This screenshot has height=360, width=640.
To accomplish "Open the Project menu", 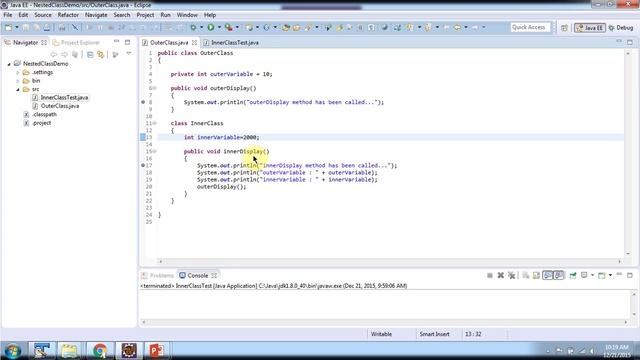I will 145,15.
